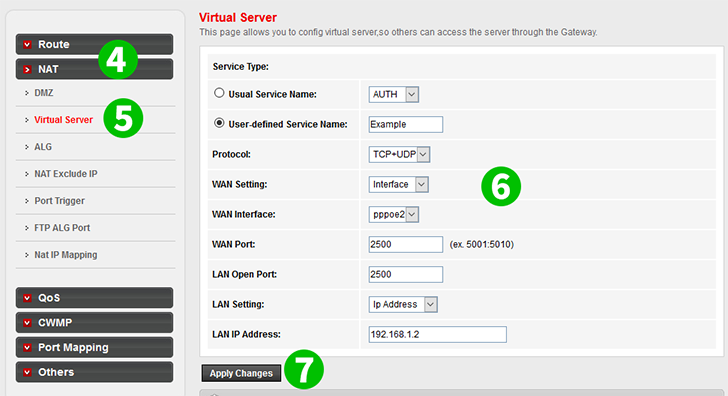Open the LAN Setting Ip Address dropdown
728x396 pixels.
403,305
